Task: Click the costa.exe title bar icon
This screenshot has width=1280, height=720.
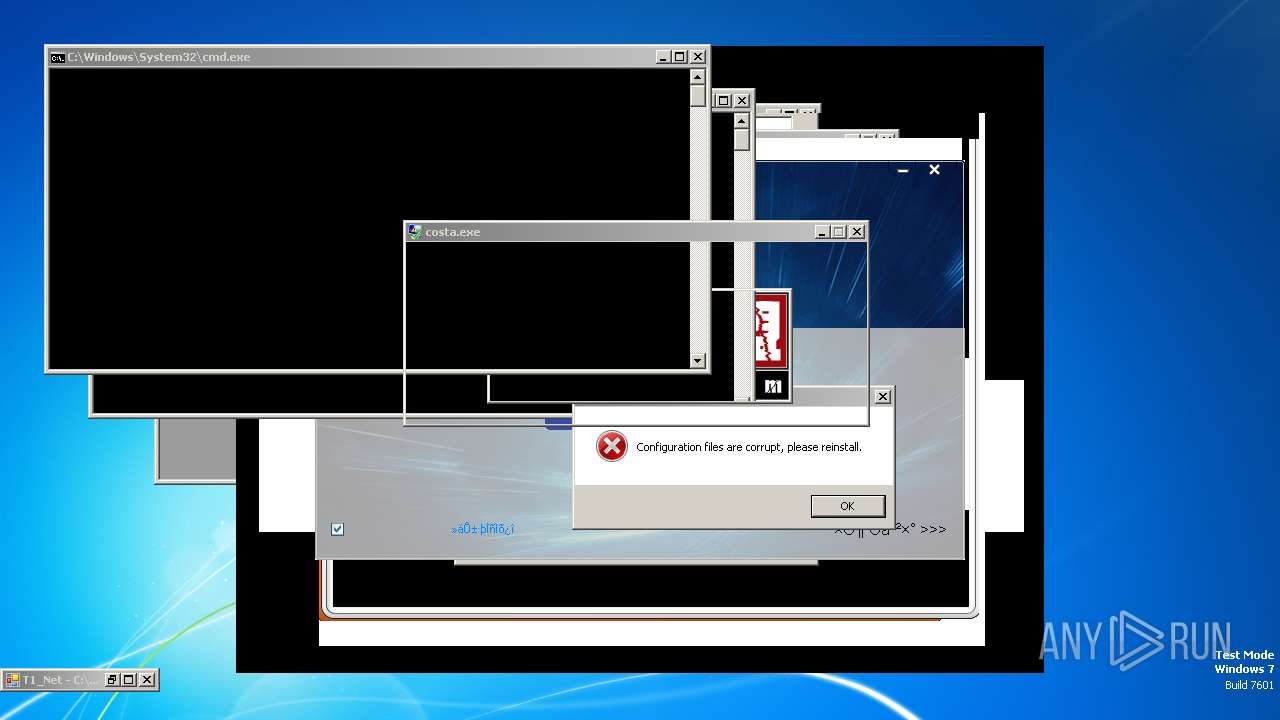Action: coord(415,232)
